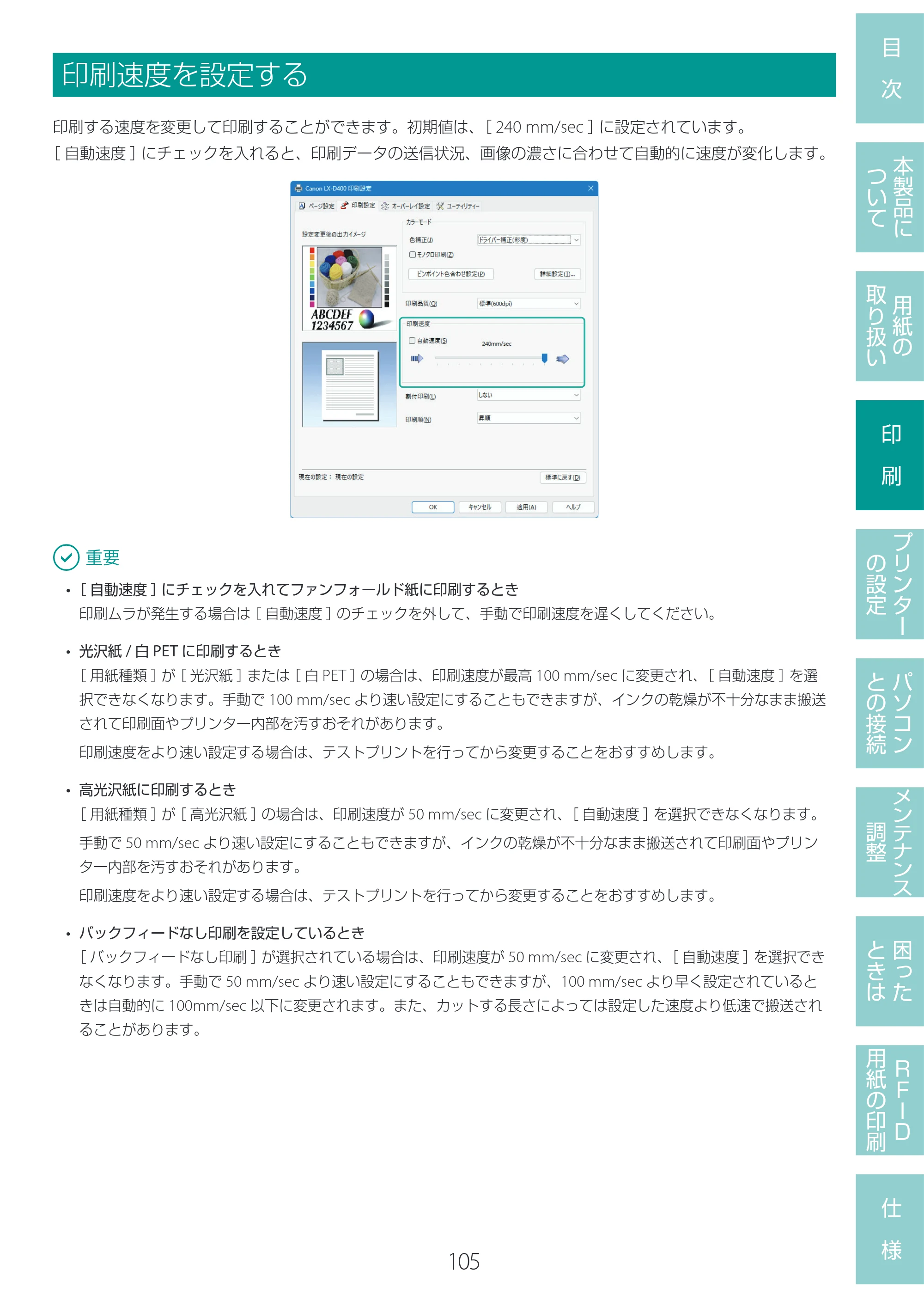Screen dimensions: 924x1308
Task: Click the print speed slider thumb
Action: pos(544,358)
